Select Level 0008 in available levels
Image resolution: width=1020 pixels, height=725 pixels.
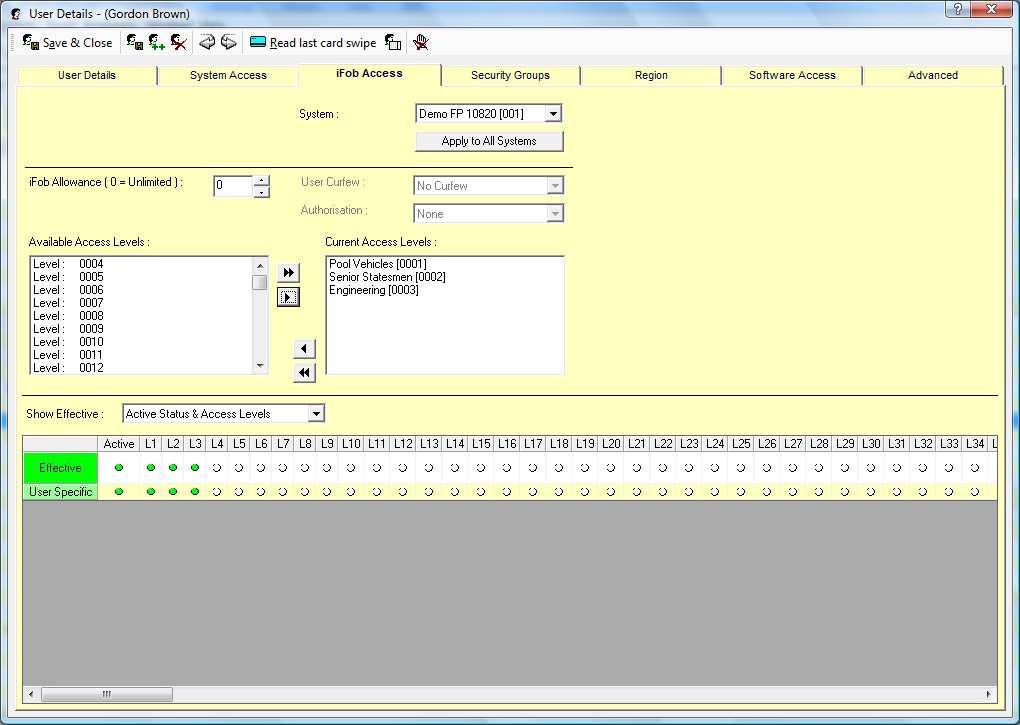pyautogui.click(x=141, y=316)
